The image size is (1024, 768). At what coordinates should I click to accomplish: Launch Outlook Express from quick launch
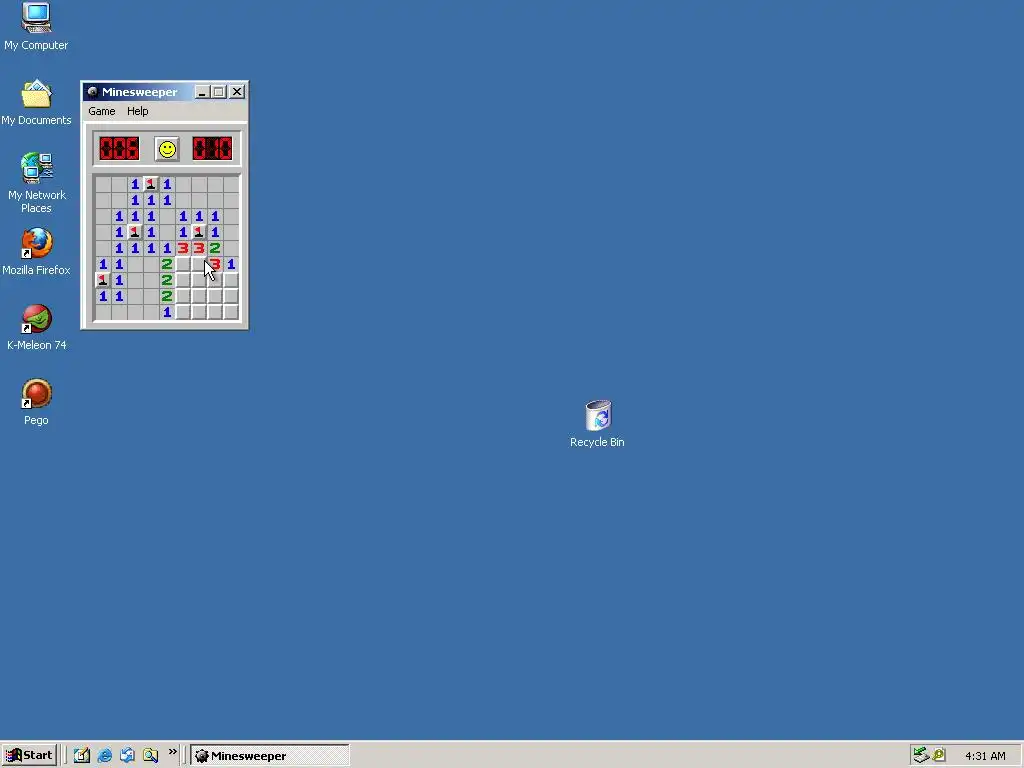pos(127,756)
